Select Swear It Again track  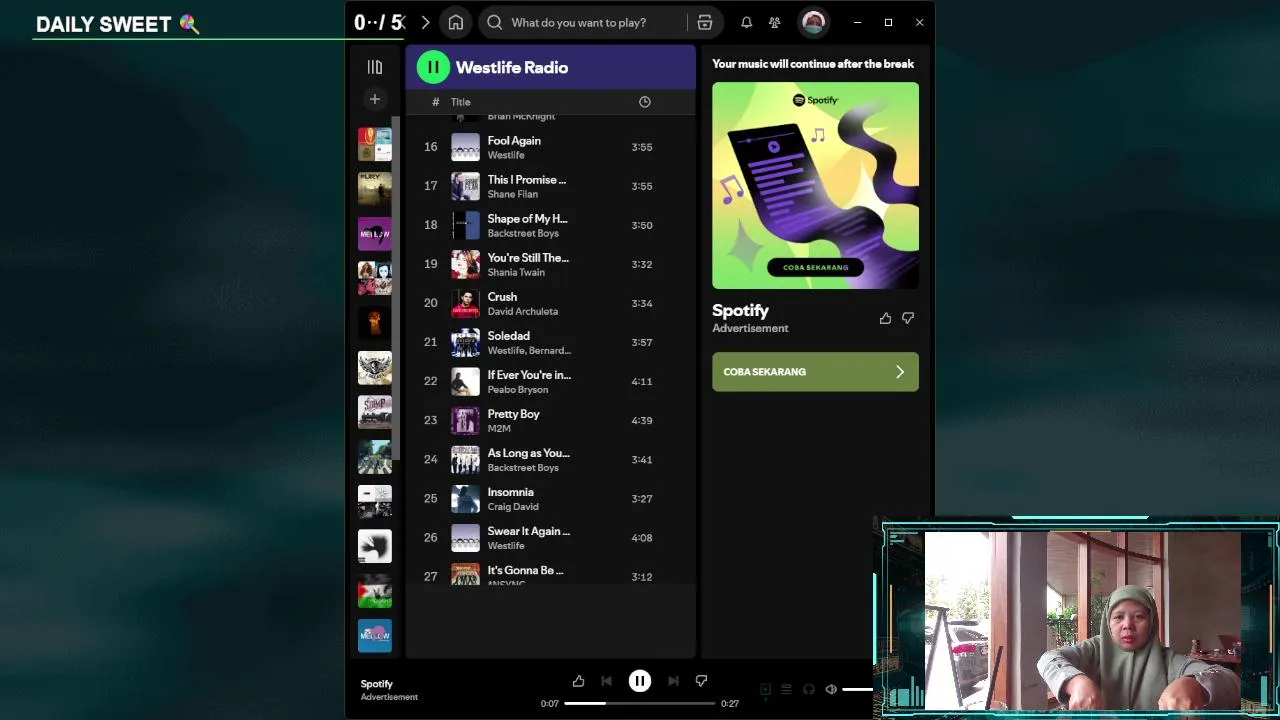coord(550,537)
